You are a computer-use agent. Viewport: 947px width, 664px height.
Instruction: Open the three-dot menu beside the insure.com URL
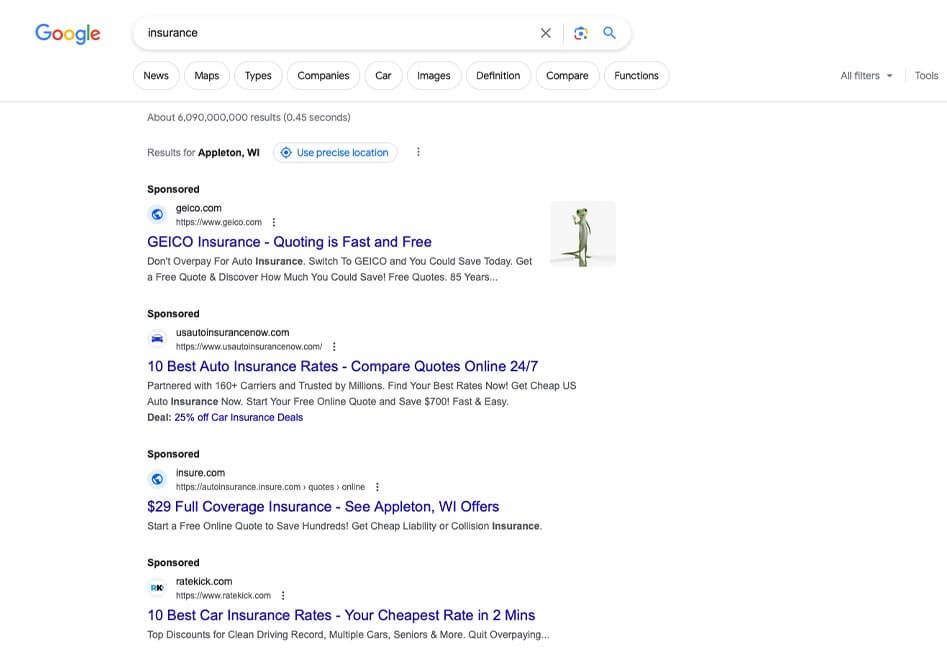click(x=377, y=487)
